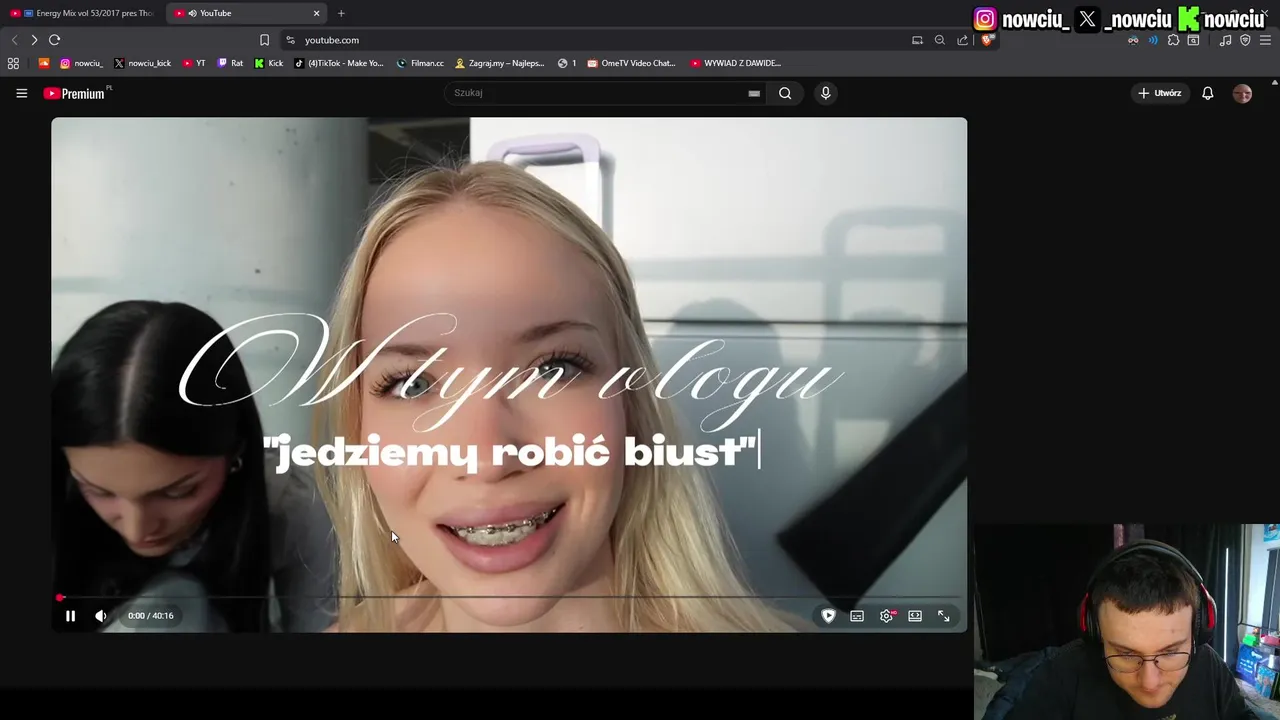
Task: Open the TikTok - Make Yo... bookmark
Action: pyautogui.click(x=339, y=63)
